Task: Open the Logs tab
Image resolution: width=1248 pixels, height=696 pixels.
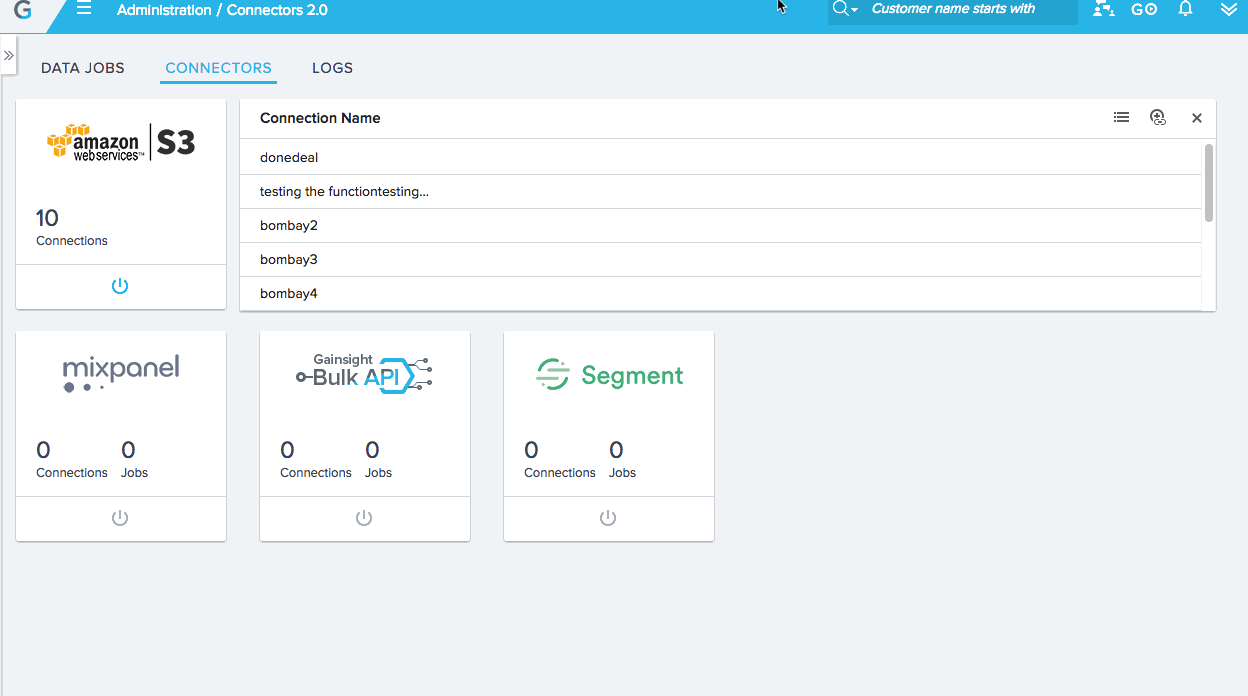Action: coord(332,68)
